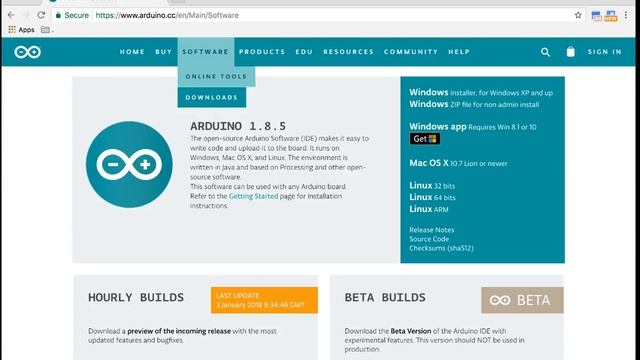The image size is (640, 360).
Task: Open the COMMUNITY nav menu
Action: coord(411,52)
